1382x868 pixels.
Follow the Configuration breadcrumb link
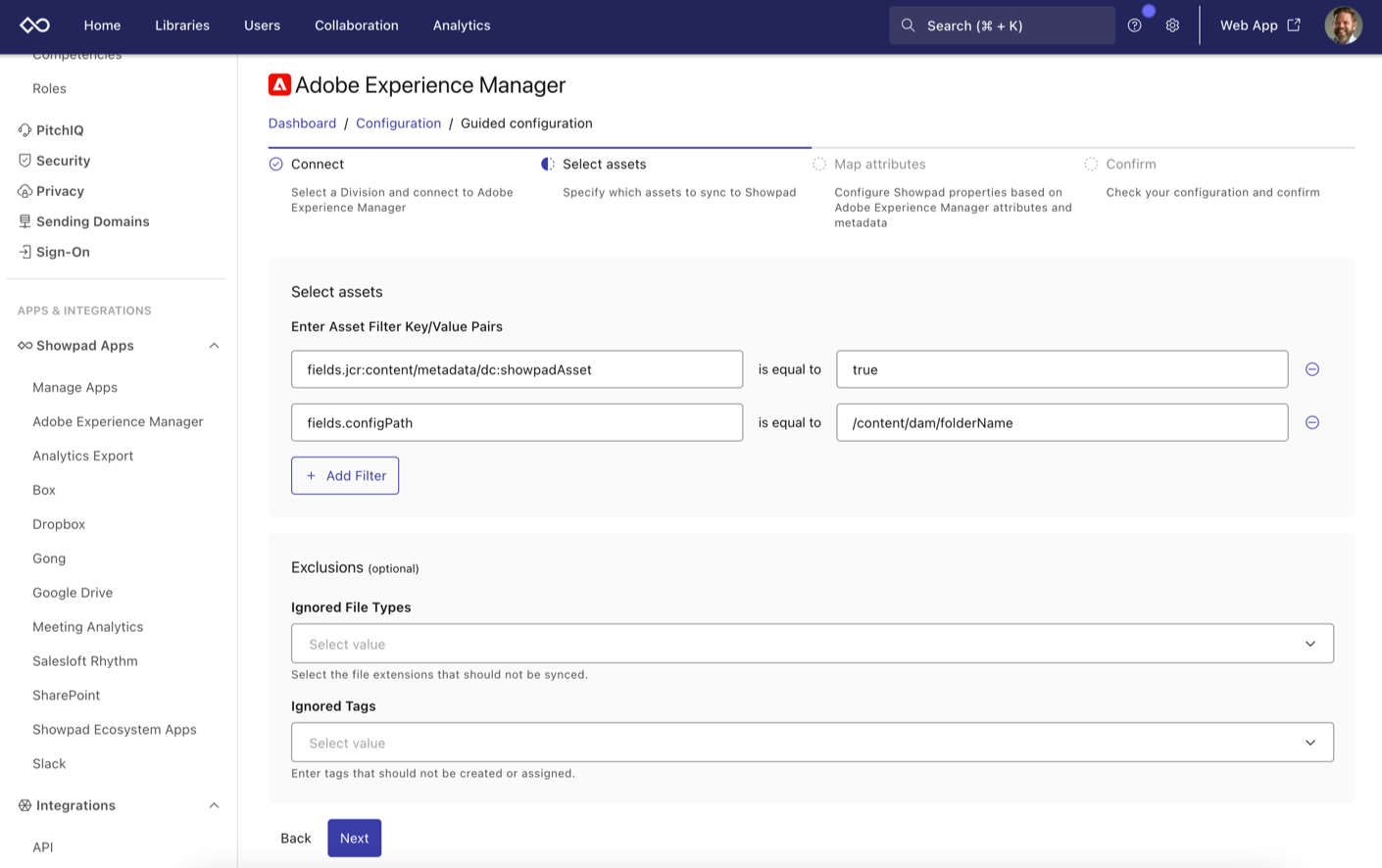[x=398, y=123]
